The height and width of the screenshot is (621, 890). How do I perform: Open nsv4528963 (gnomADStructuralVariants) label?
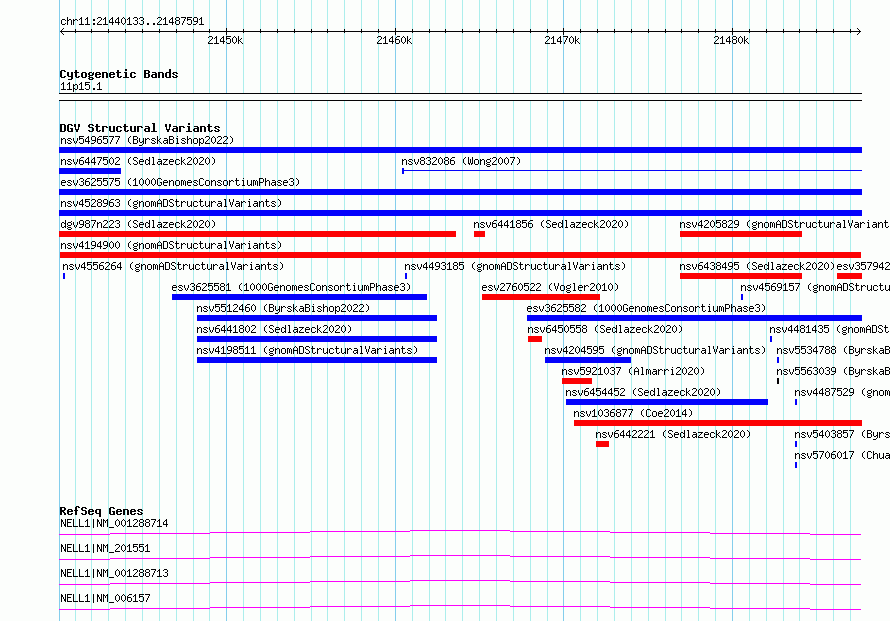[171, 203]
